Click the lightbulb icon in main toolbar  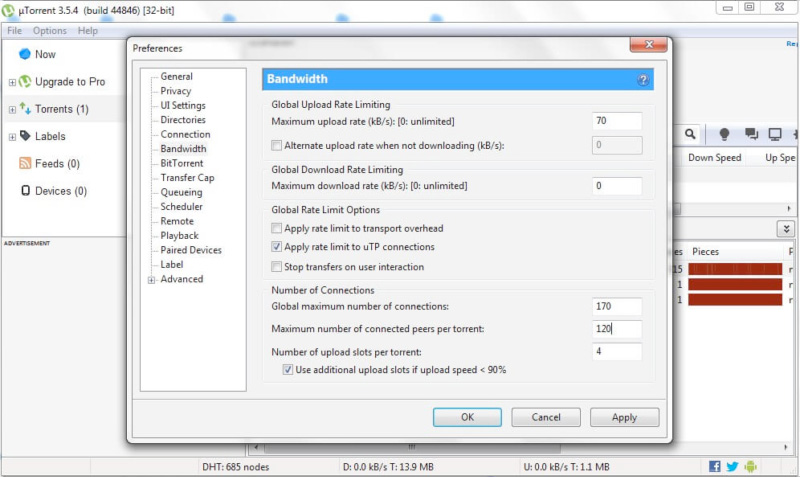[x=723, y=134]
